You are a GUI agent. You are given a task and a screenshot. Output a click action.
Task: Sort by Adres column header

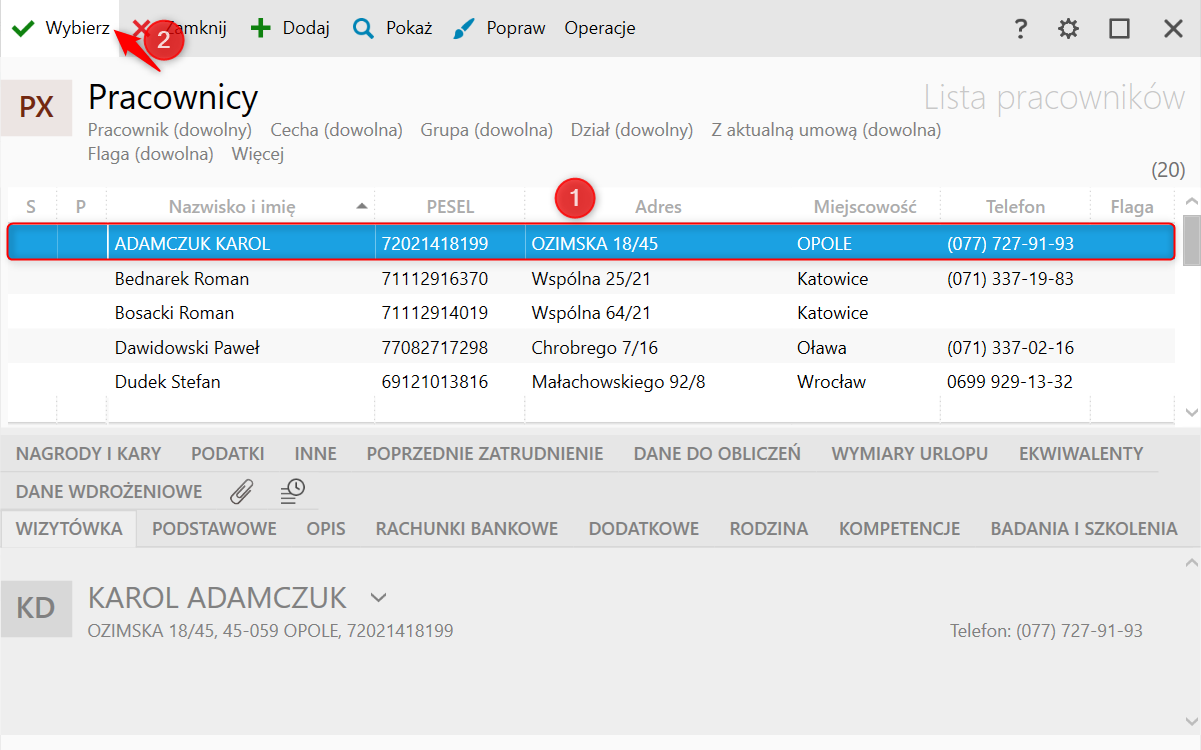(x=658, y=207)
